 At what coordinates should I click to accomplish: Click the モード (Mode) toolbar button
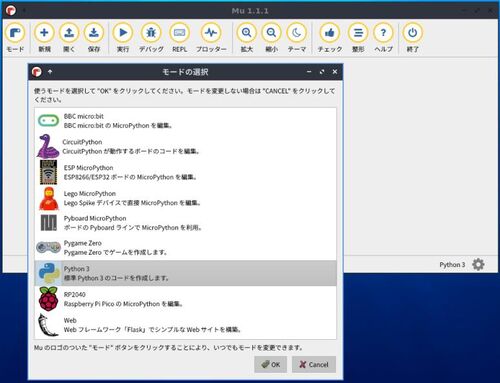[x=15, y=38]
